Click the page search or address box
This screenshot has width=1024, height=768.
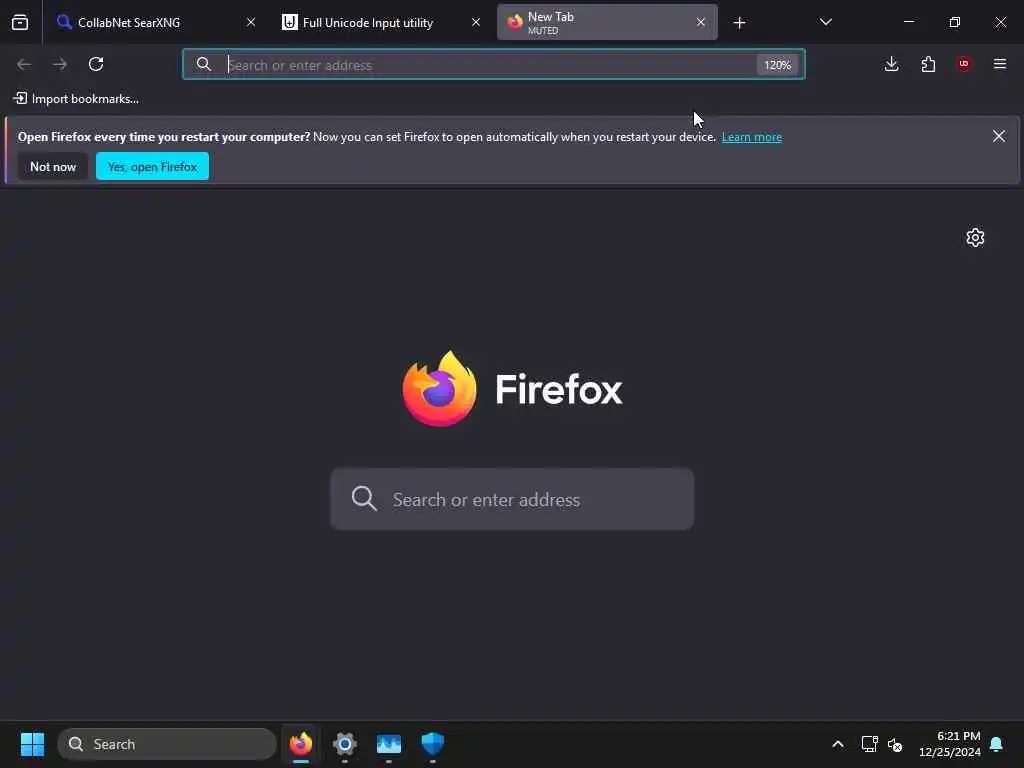pos(512,499)
